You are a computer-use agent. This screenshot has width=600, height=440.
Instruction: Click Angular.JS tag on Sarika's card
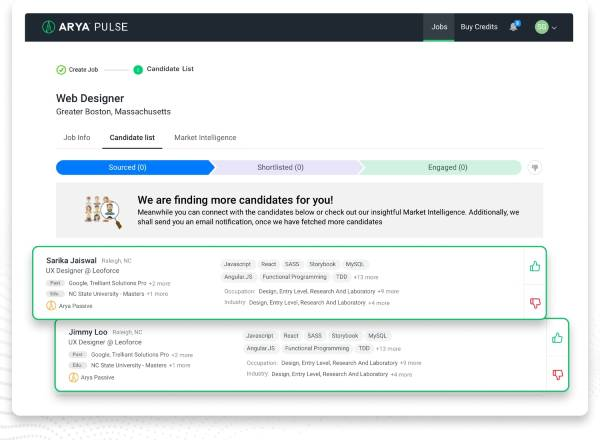tap(238, 277)
